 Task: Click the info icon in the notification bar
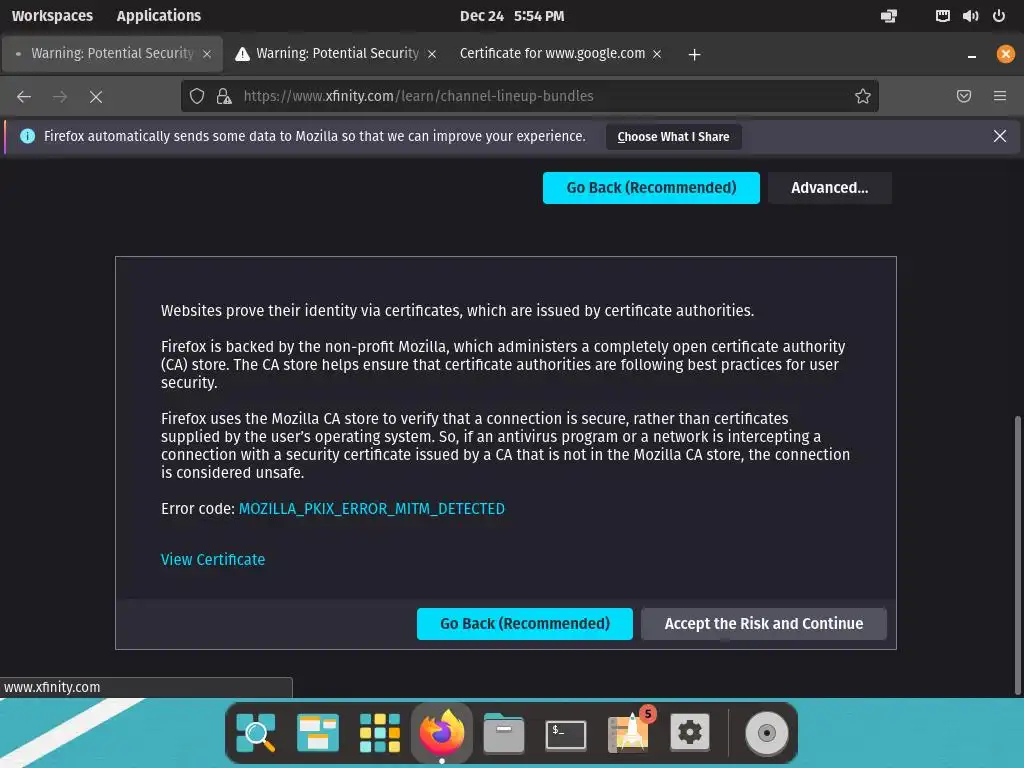[27, 136]
